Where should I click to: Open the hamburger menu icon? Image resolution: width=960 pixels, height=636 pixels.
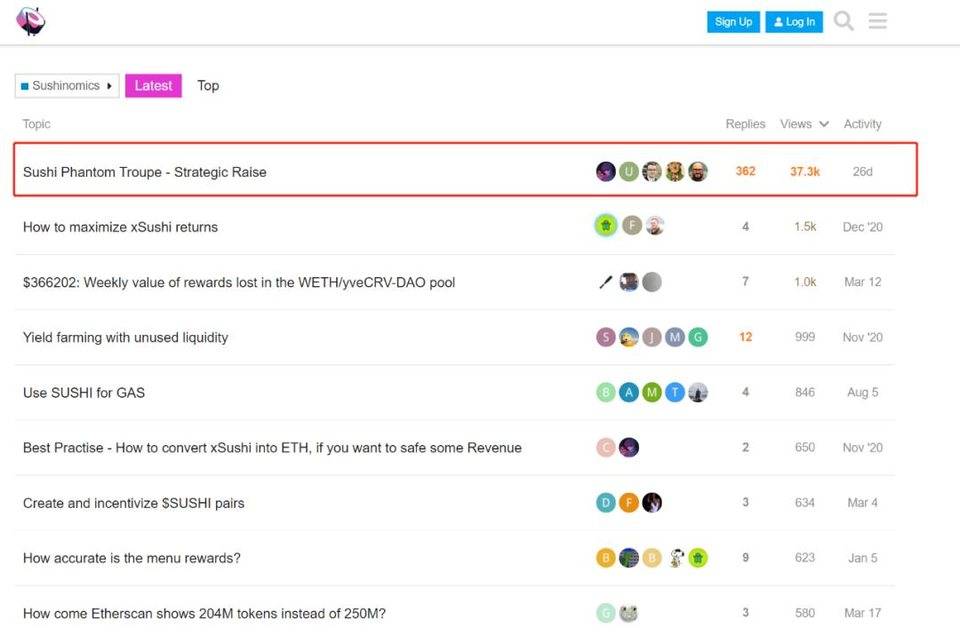[x=877, y=21]
